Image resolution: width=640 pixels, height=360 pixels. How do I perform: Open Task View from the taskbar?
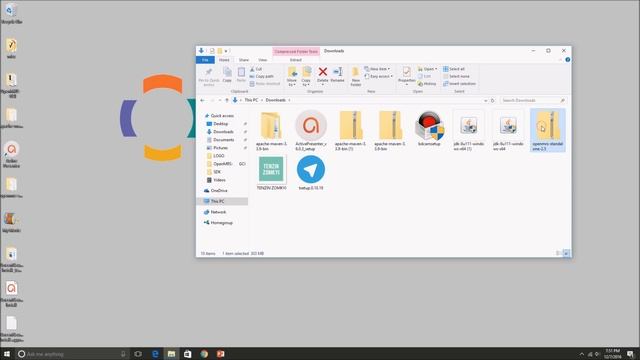138,354
